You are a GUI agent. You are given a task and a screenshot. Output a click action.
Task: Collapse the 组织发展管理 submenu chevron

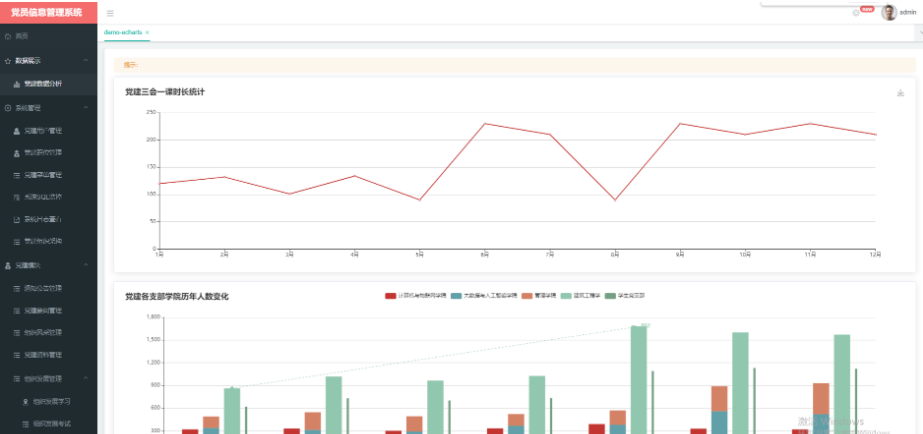[x=86, y=378]
